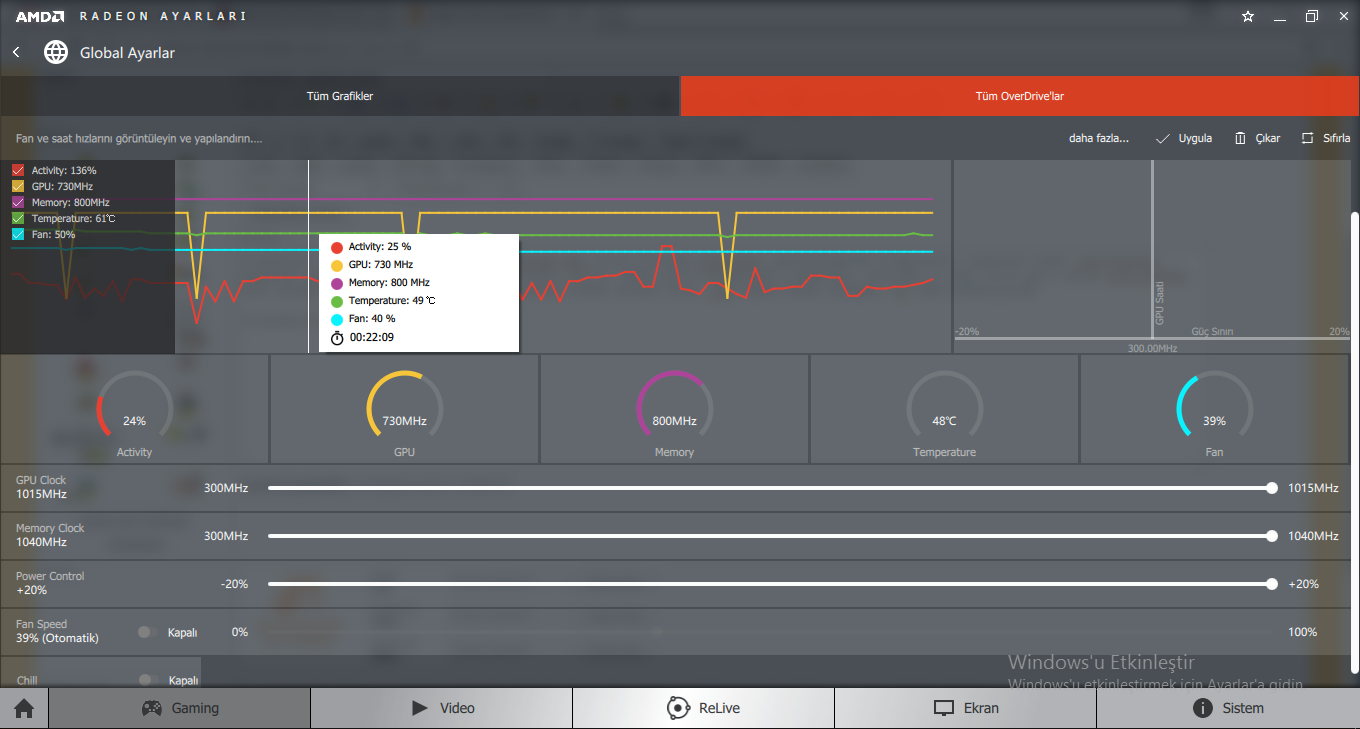Image resolution: width=1360 pixels, height=729 pixels.
Task: Enable the Fan Speed manual toggle
Action: (148, 632)
